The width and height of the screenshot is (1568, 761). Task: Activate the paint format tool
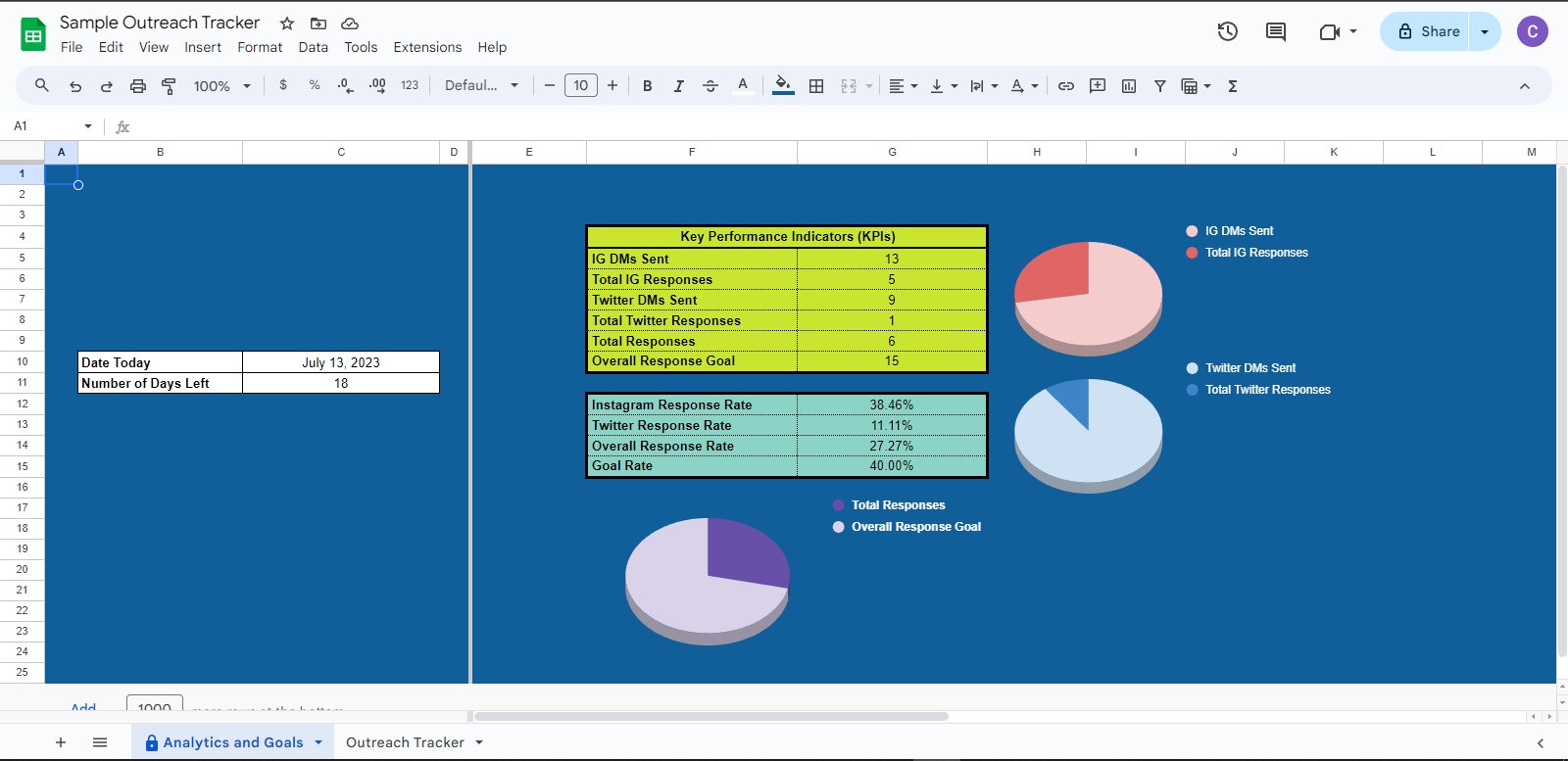pos(169,86)
